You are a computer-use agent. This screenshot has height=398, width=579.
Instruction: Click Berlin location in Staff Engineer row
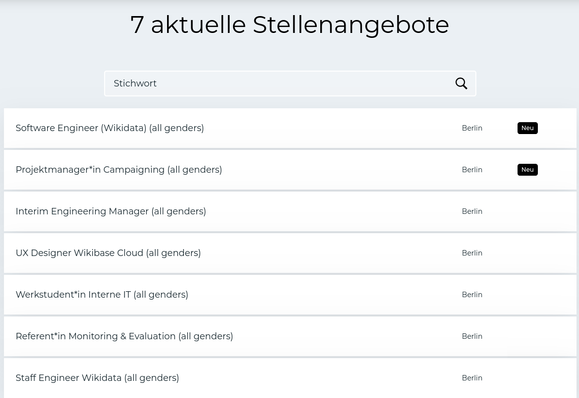click(x=472, y=378)
